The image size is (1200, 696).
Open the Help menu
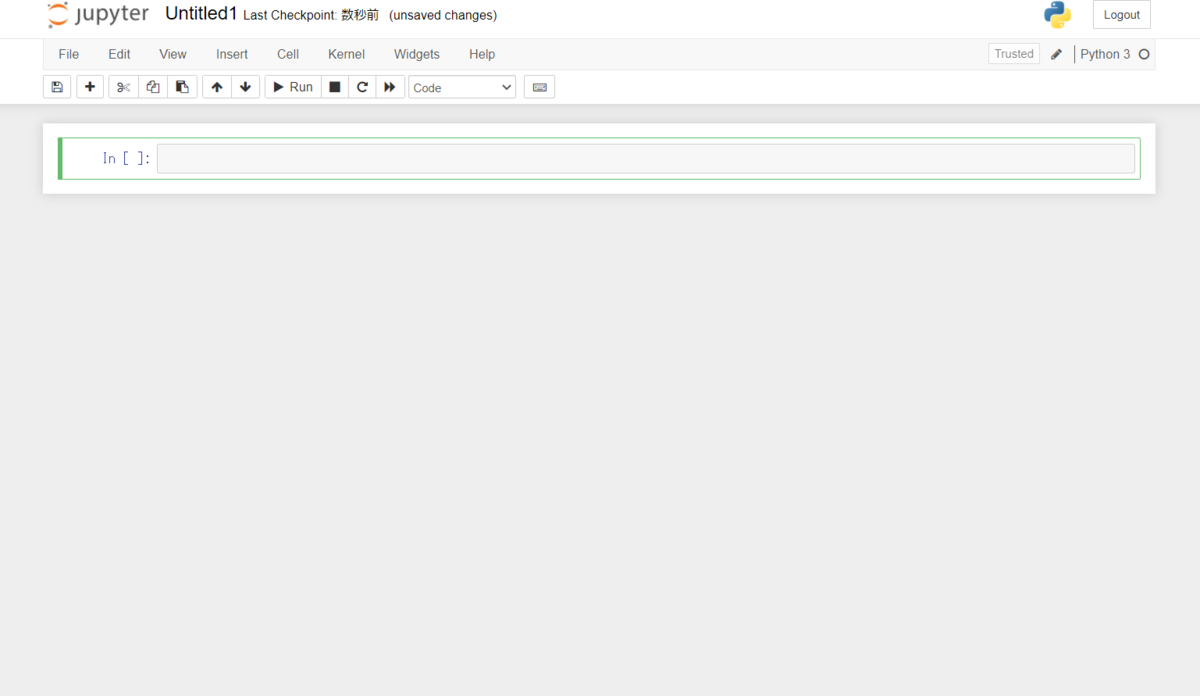tap(482, 54)
